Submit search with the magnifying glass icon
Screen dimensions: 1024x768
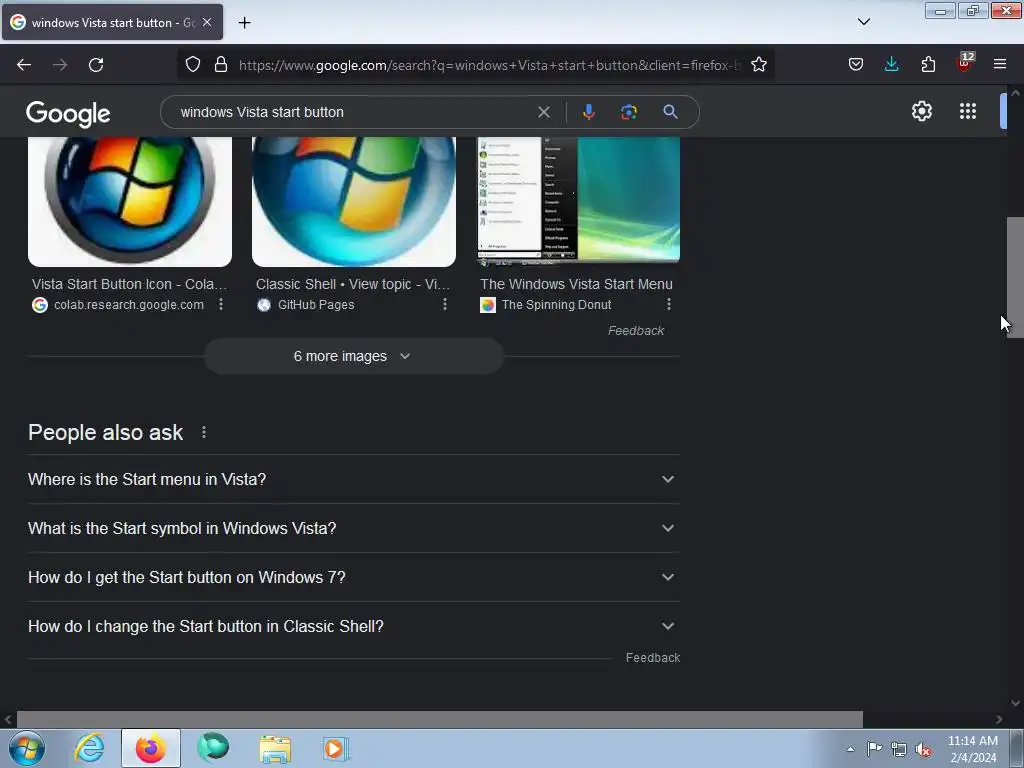point(670,112)
